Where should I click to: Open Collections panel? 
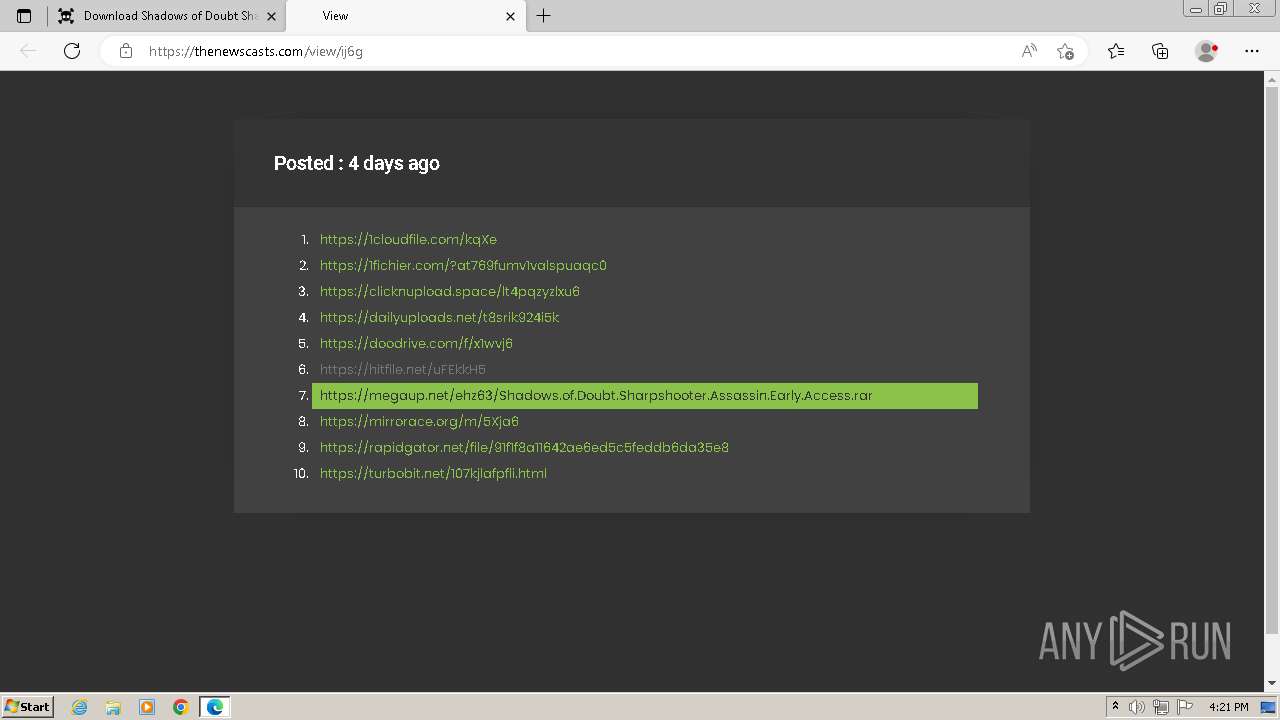pyautogui.click(x=1160, y=51)
